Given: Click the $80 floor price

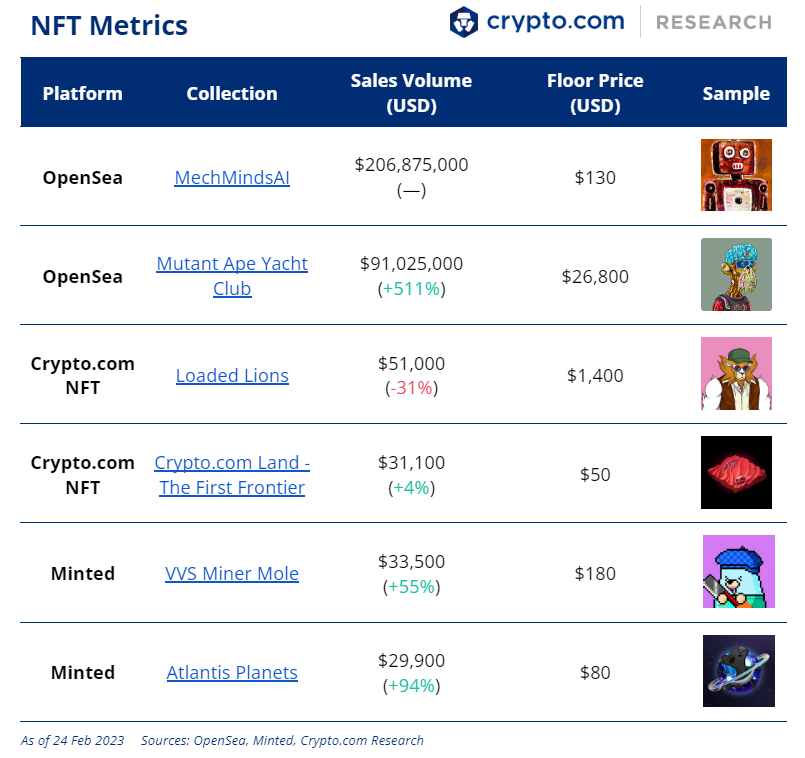Looking at the screenshot, I should pyautogui.click(x=595, y=673).
